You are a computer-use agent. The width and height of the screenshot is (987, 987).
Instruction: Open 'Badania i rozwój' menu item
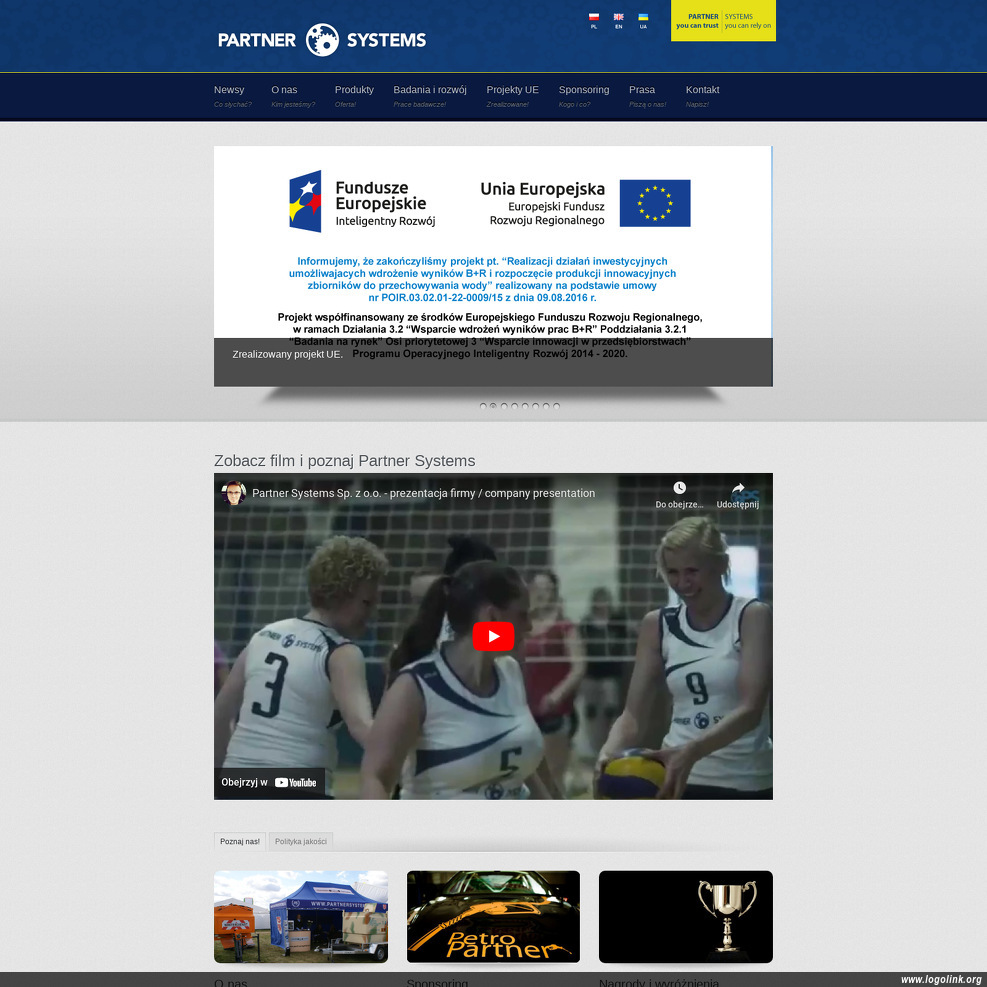(x=430, y=96)
